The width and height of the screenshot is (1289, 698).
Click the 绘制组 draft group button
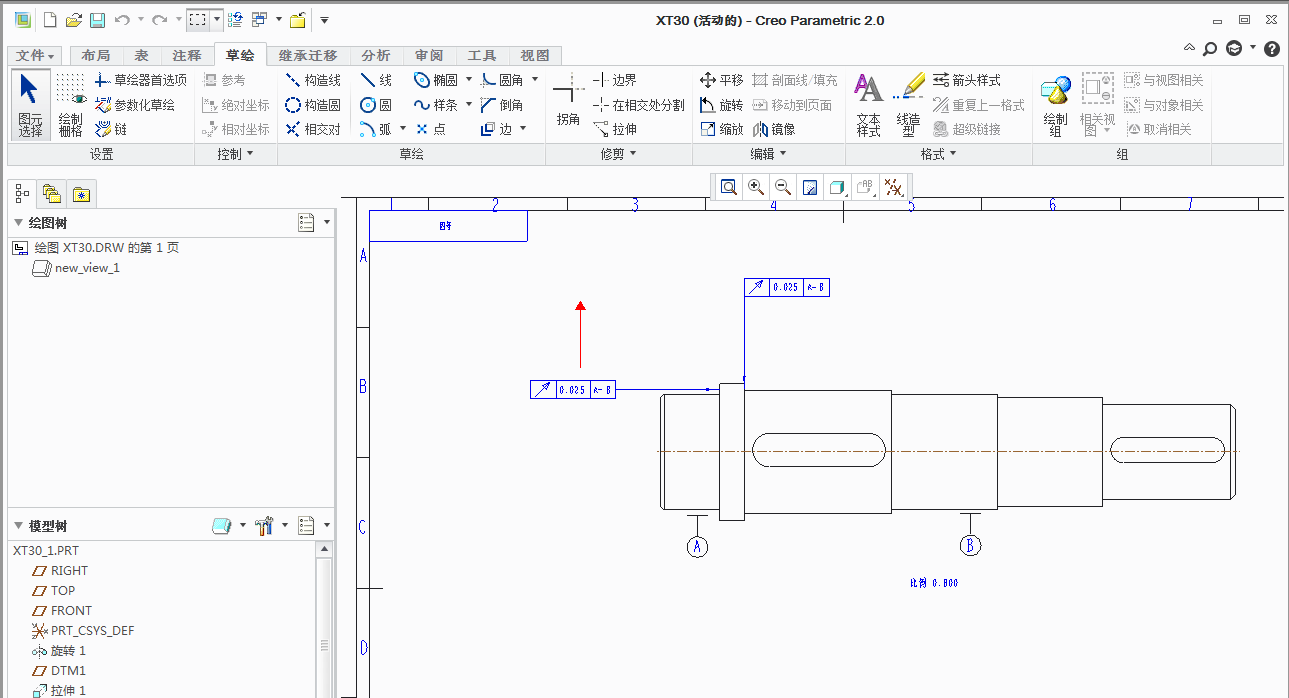coord(1055,104)
